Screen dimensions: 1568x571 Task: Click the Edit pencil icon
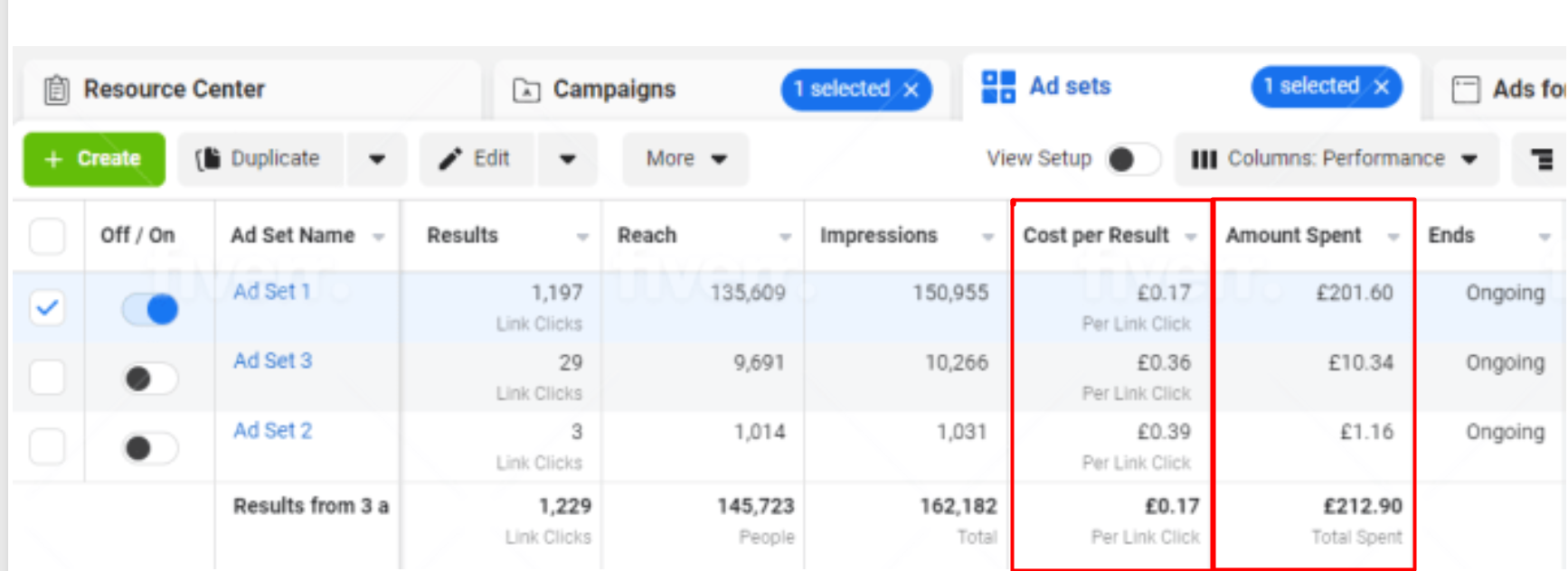tap(450, 159)
